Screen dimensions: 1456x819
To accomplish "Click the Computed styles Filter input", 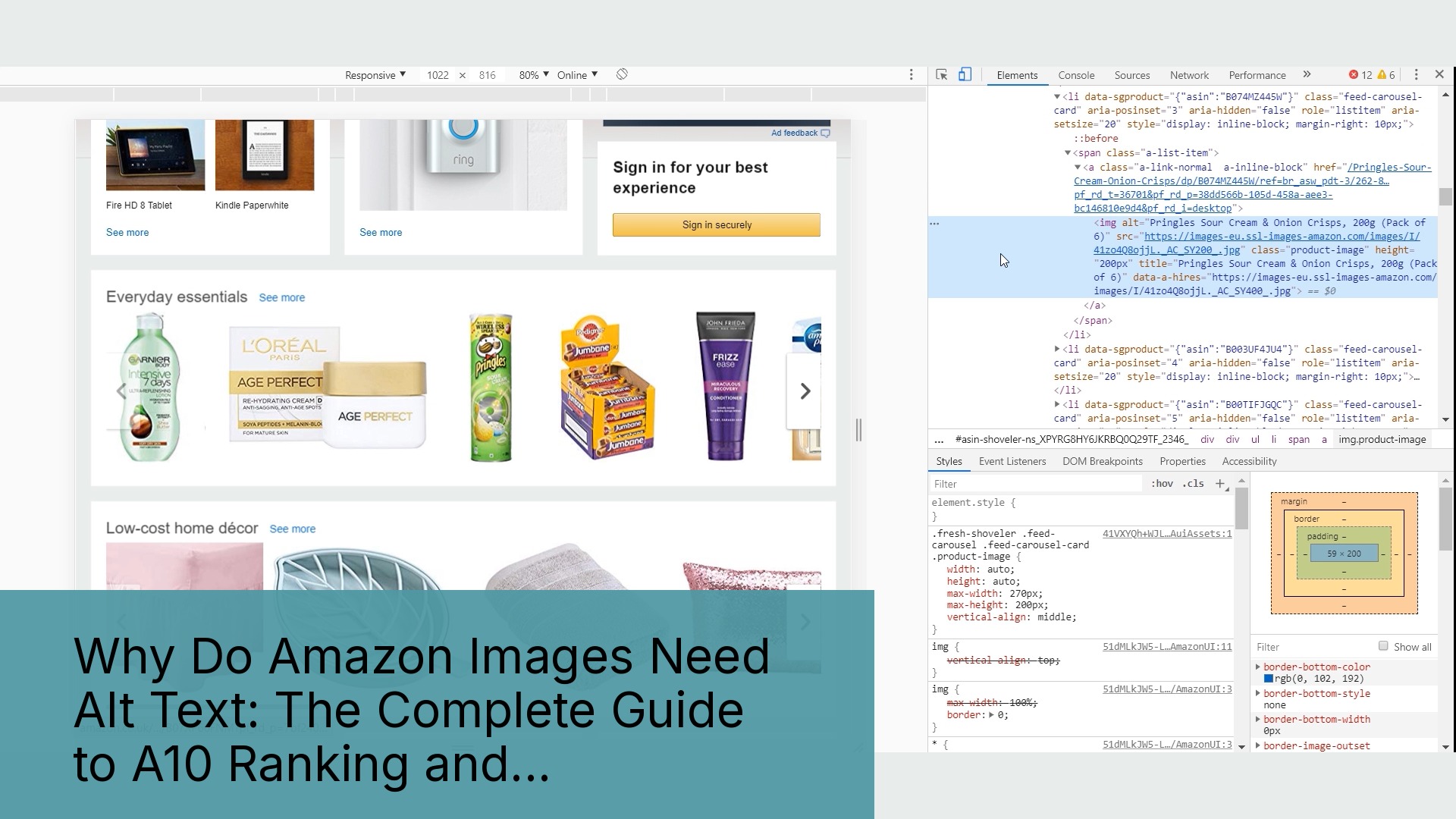I will point(1313,647).
